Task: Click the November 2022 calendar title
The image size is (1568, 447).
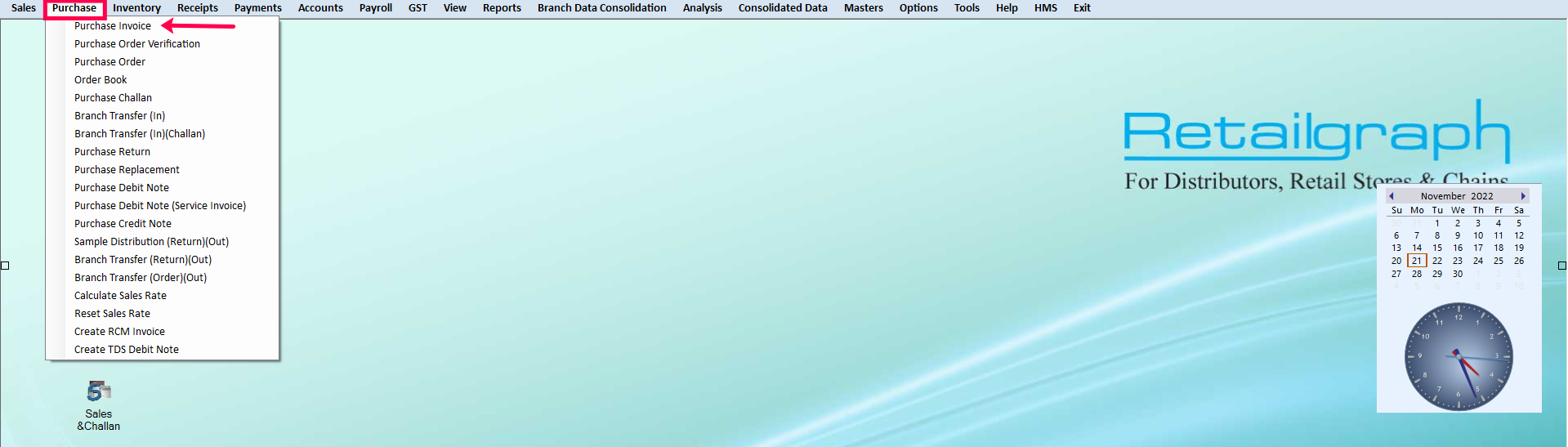Action: 1457,196
